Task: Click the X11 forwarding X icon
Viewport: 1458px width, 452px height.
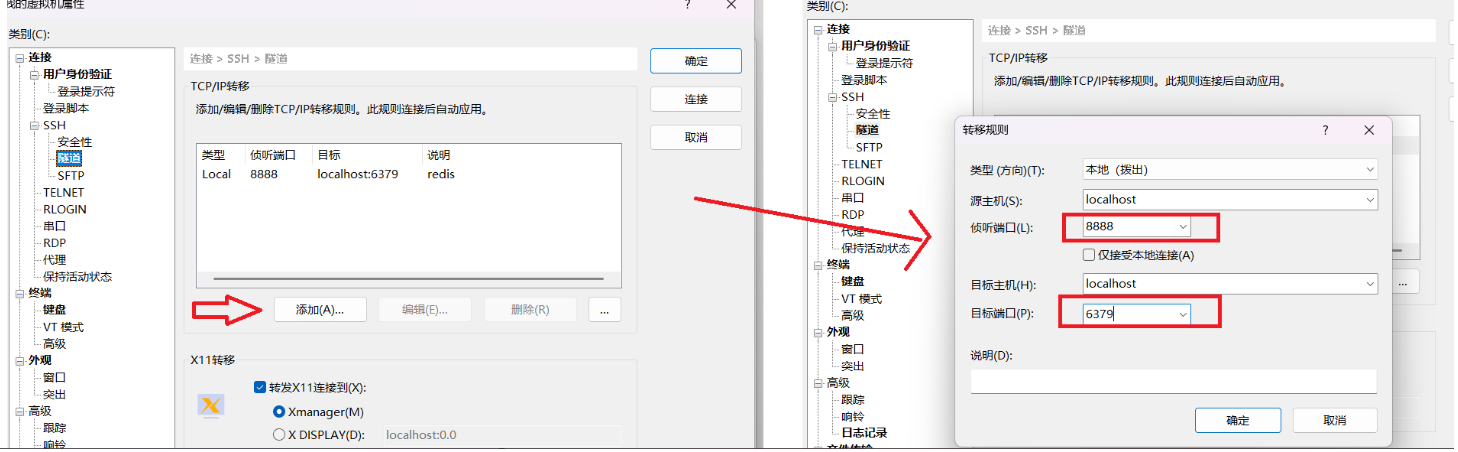Action: point(211,406)
